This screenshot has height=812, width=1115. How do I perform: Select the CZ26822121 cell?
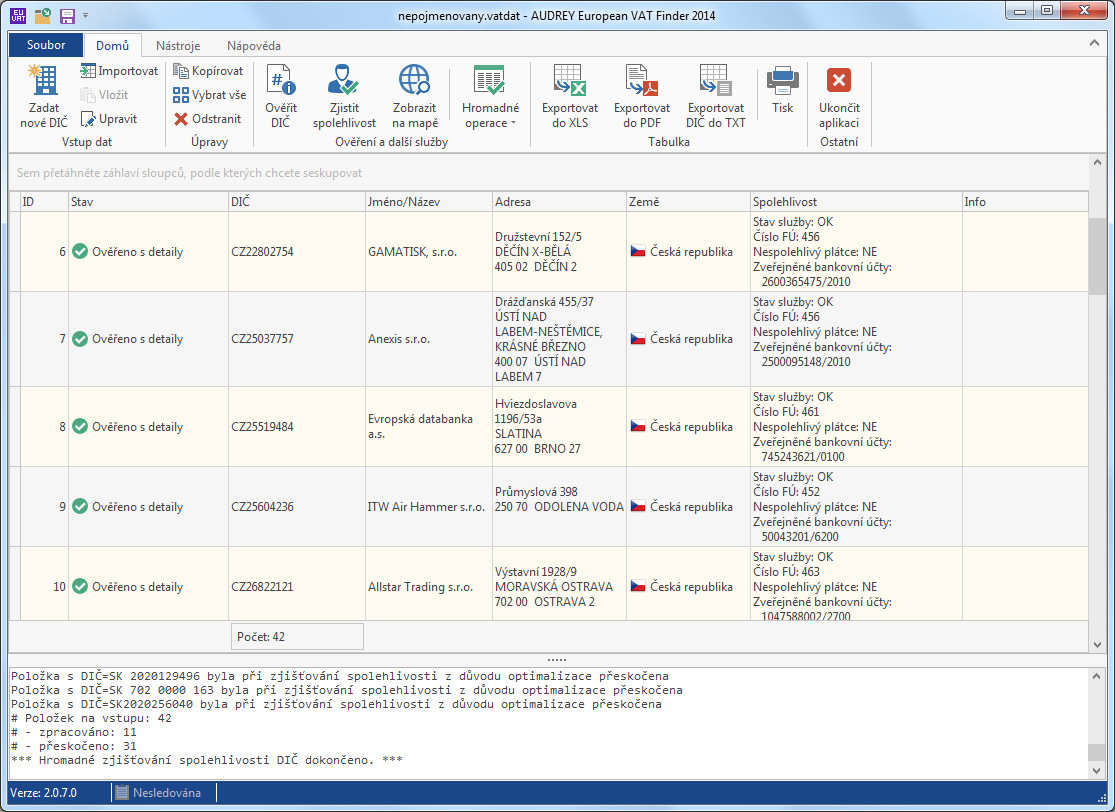(x=297, y=584)
